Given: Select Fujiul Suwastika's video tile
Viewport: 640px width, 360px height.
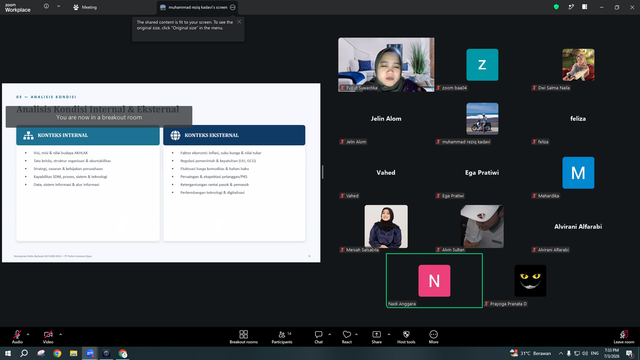Looking at the screenshot, I should click(386, 64).
